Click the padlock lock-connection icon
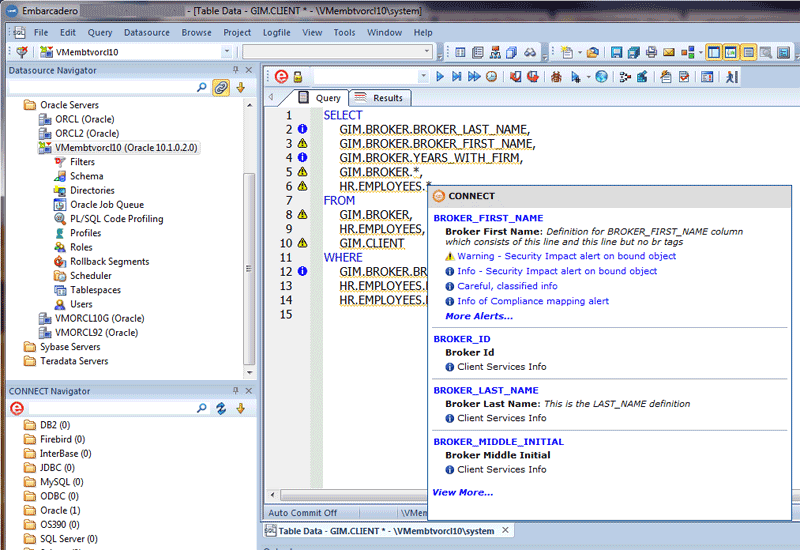 (x=298, y=77)
